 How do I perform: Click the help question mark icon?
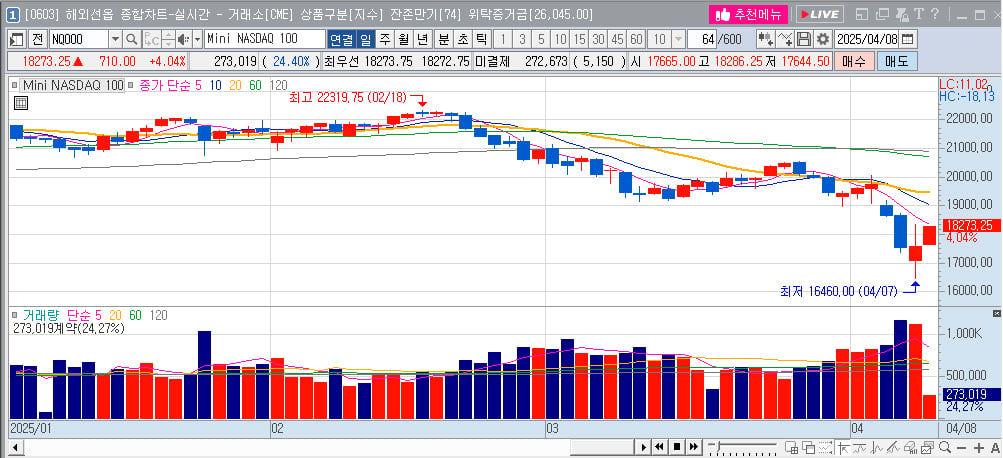[935, 13]
